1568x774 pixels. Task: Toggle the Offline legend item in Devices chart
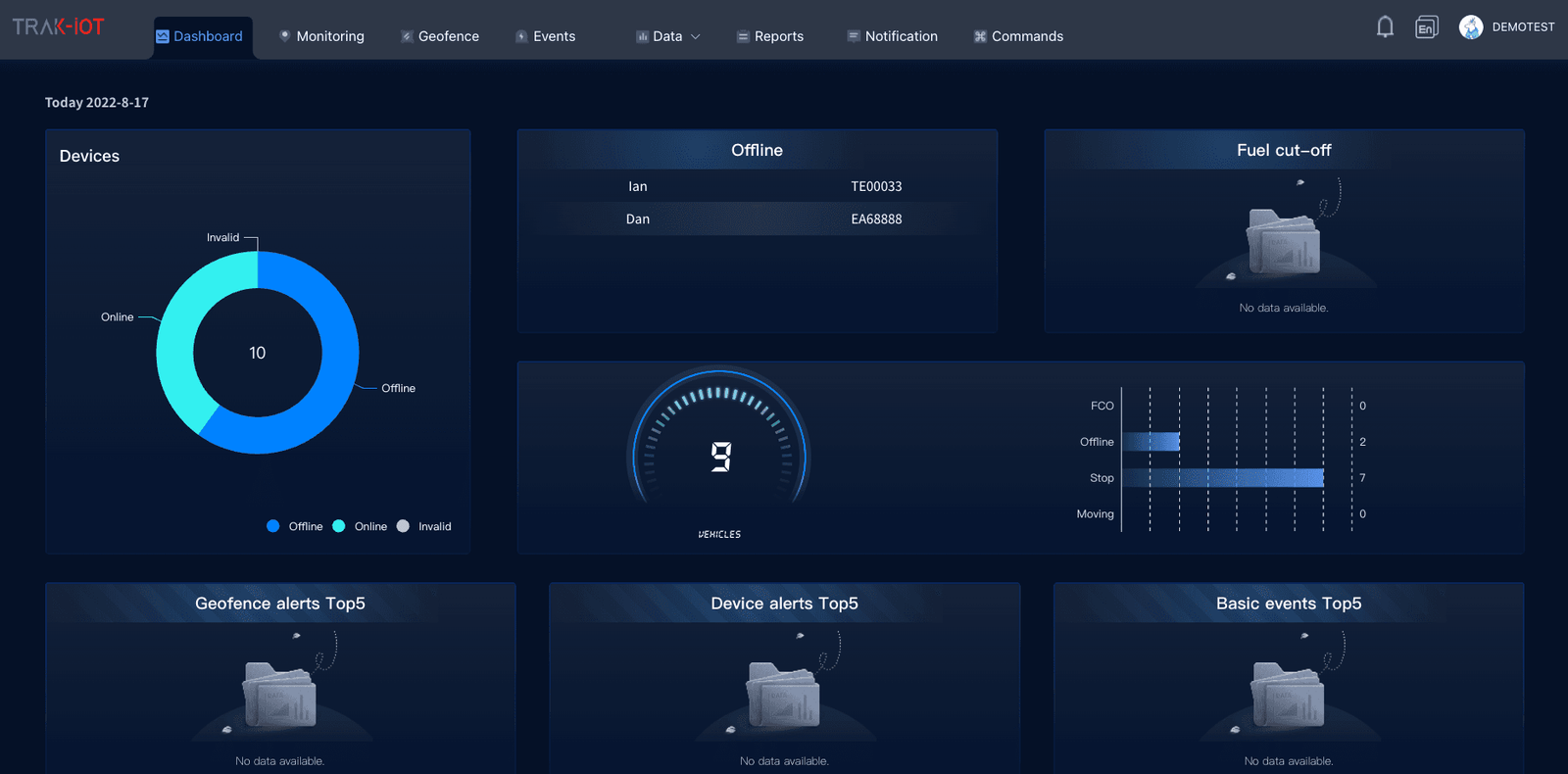295,526
